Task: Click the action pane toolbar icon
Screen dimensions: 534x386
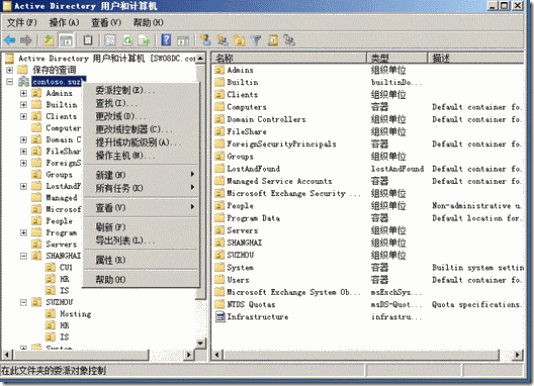Action: [x=183, y=40]
